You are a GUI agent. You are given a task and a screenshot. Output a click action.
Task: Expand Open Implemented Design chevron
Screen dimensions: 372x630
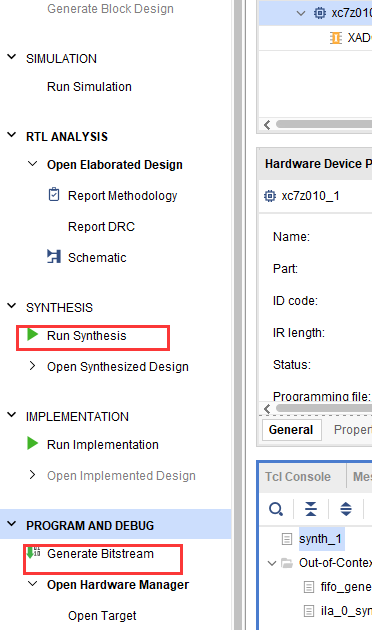point(33,475)
